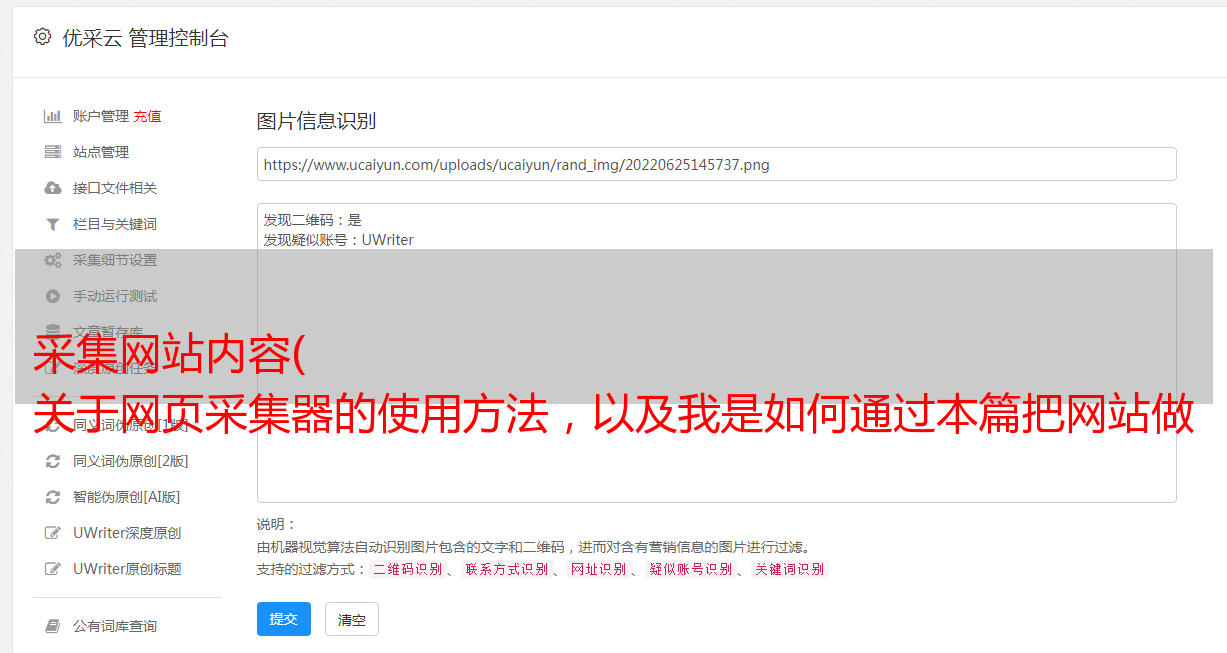1227x653 pixels.
Task: Click the play icon for 手动运行测试
Action: click(x=53, y=296)
